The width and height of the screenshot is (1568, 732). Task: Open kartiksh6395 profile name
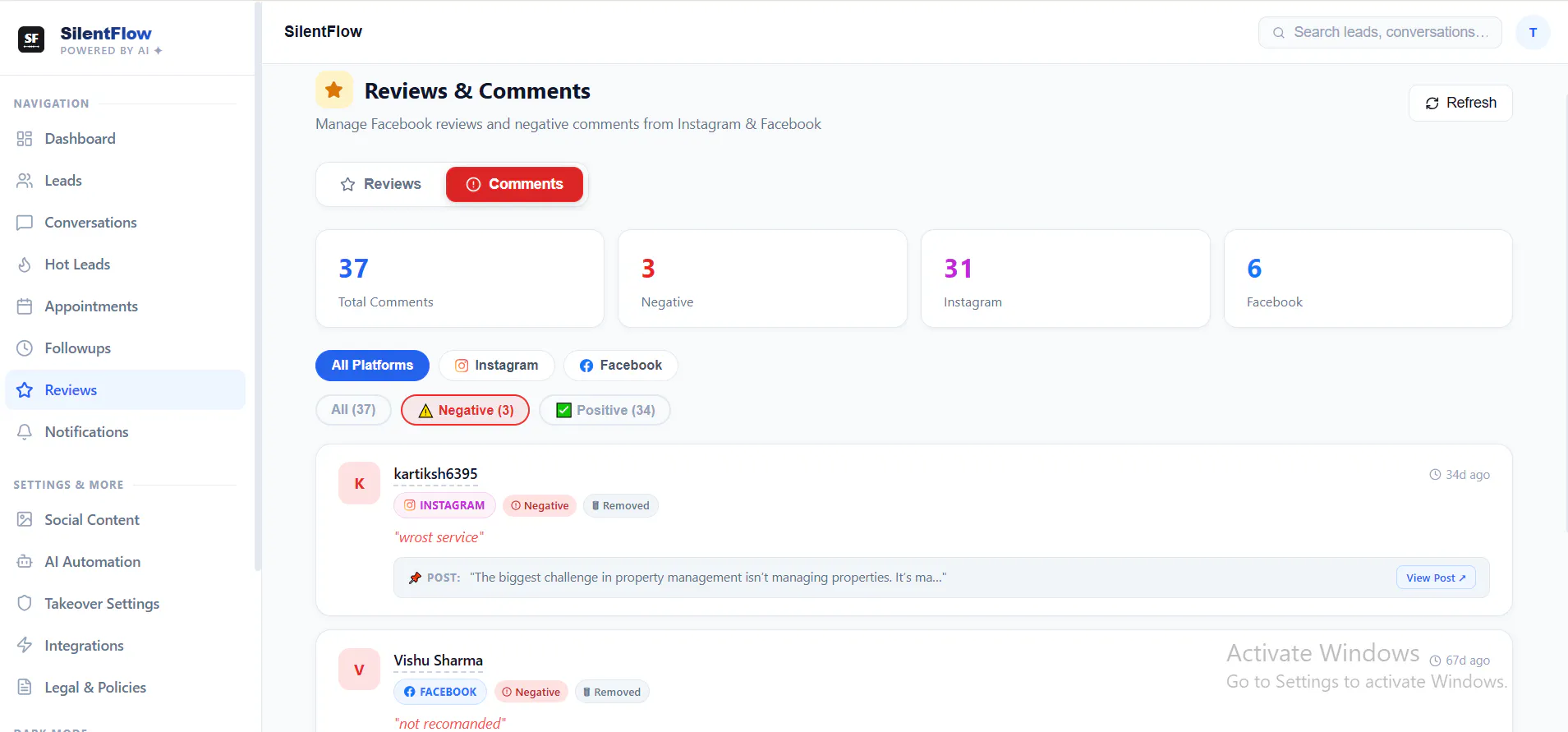coord(435,474)
